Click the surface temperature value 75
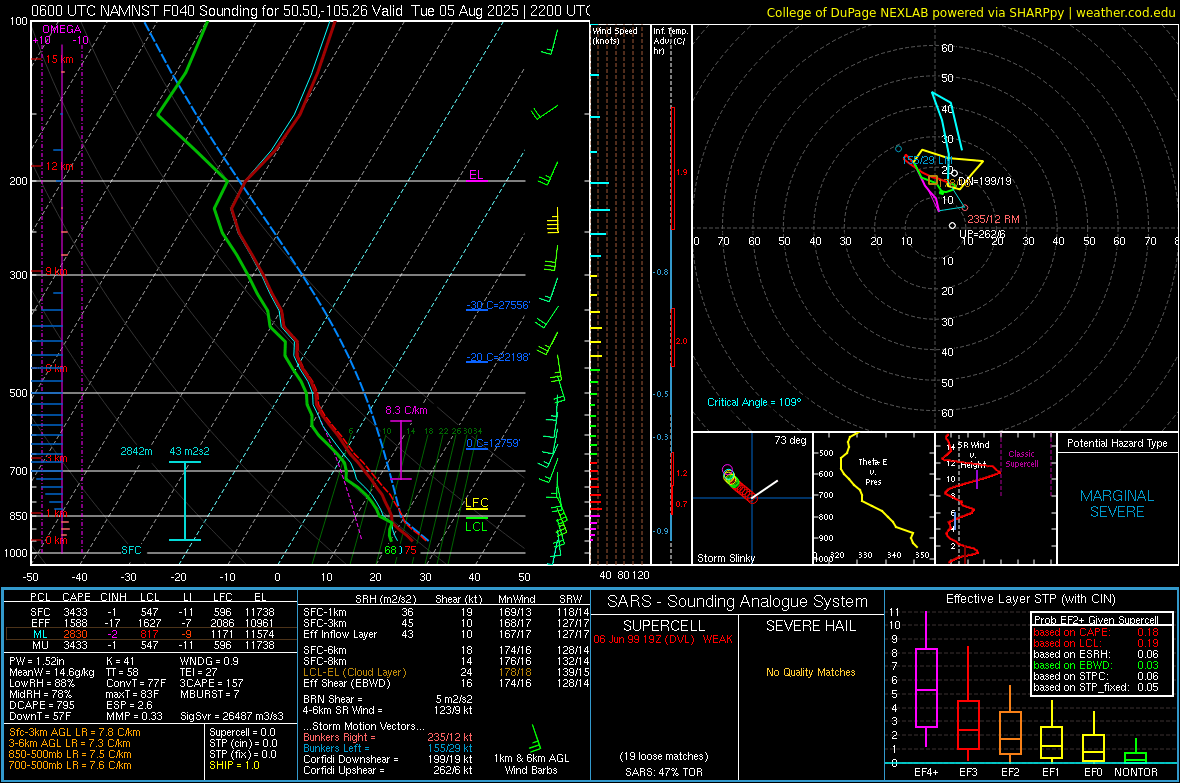This screenshot has height=783, width=1180. tap(410, 550)
